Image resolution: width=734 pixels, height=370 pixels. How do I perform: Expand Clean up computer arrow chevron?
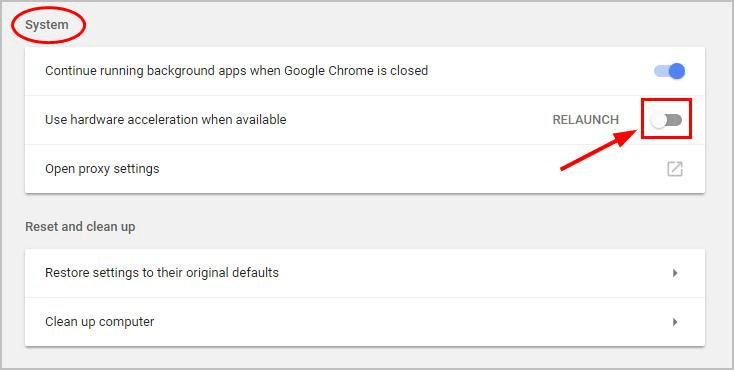(x=675, y=322)
